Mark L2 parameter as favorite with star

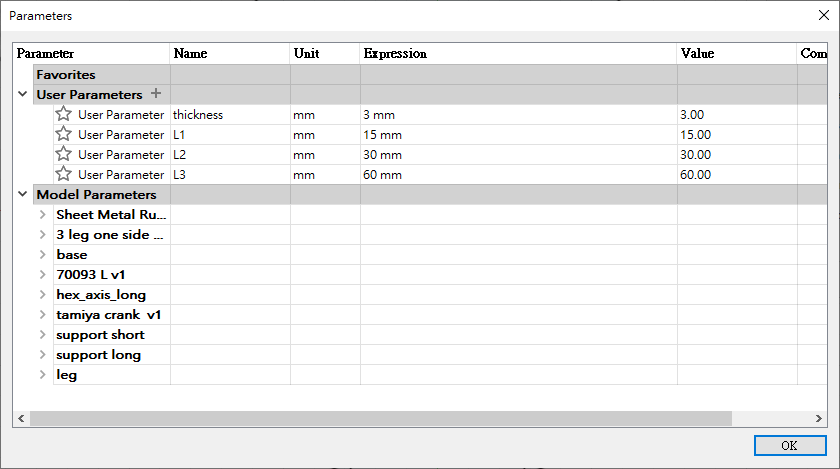pyautogui.click(x=64, y=154)
